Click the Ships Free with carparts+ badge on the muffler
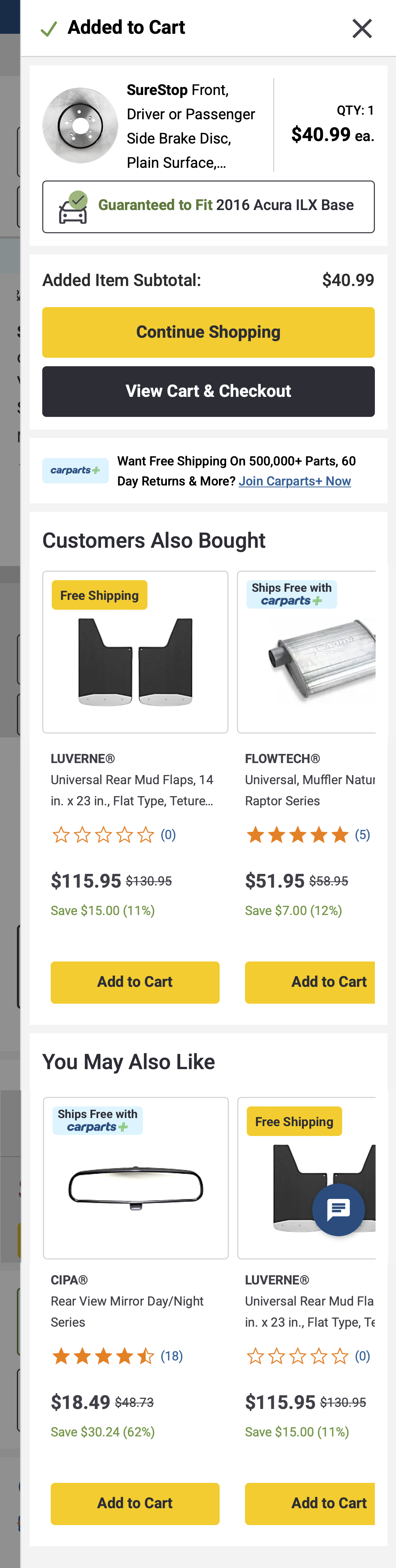 (292, 593)
